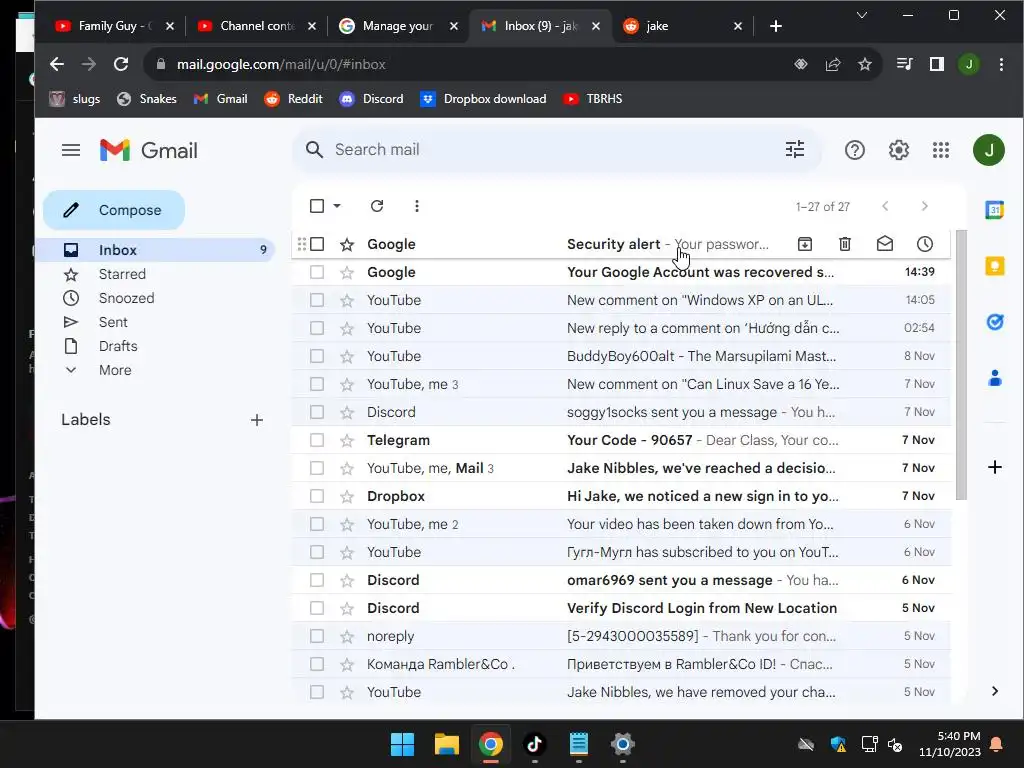Tick checkbox for Dropbox email
1024x768 pixels.
[x=317, y=496]
